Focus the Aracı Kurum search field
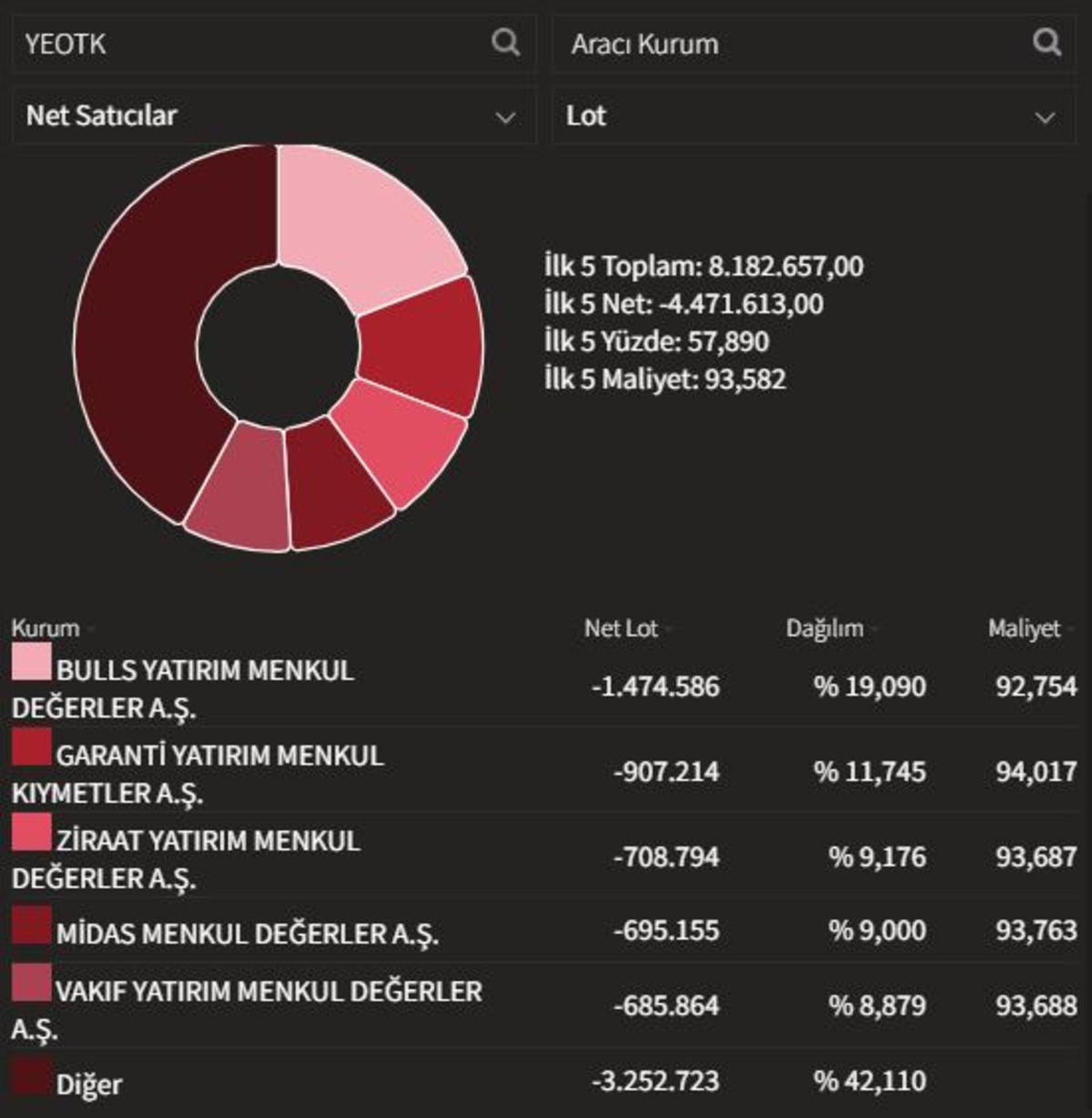Screen dimensions: 1092x1118 (814, 44)
